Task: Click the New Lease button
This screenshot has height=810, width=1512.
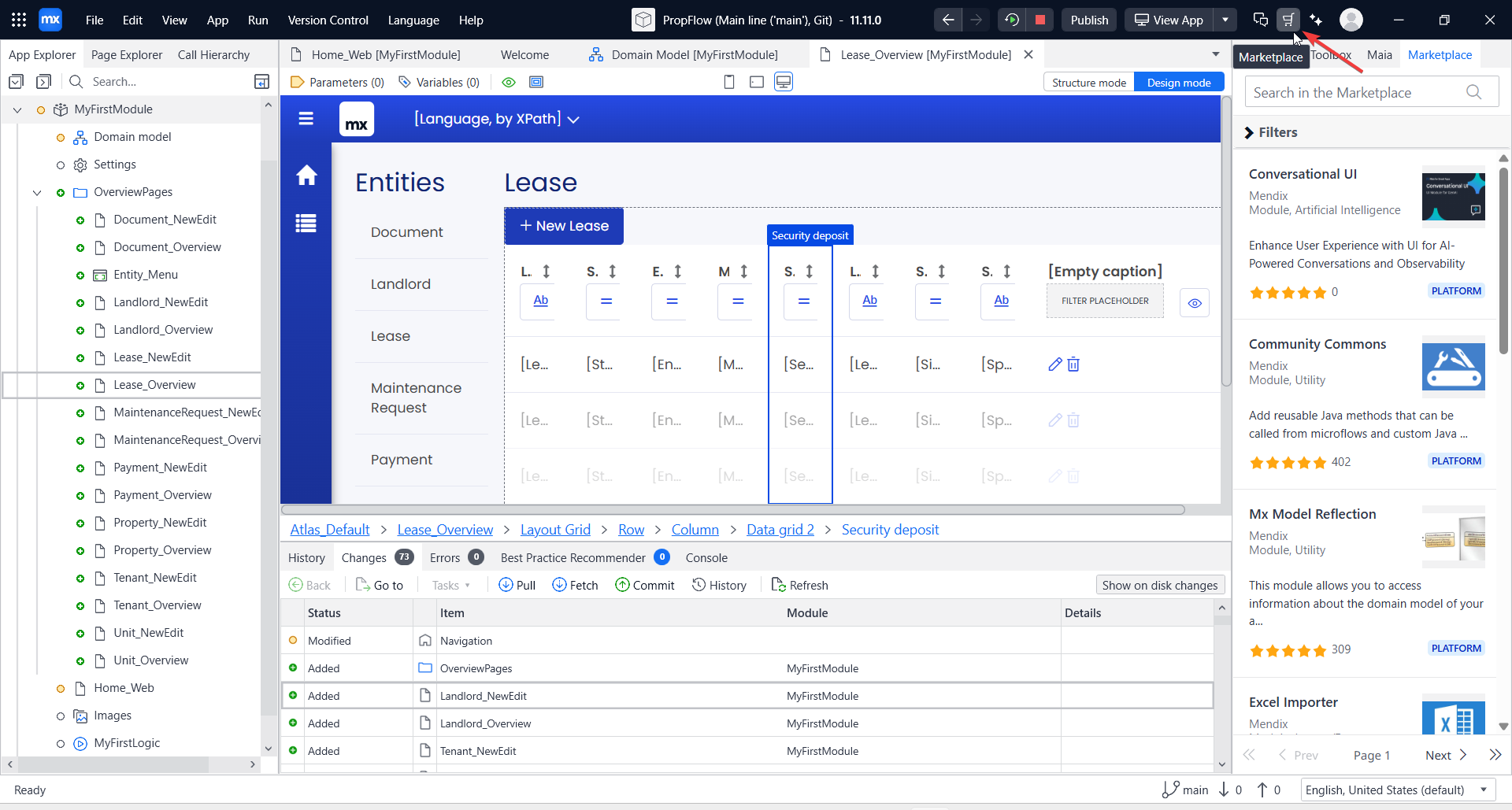Action: pos(564,226)
